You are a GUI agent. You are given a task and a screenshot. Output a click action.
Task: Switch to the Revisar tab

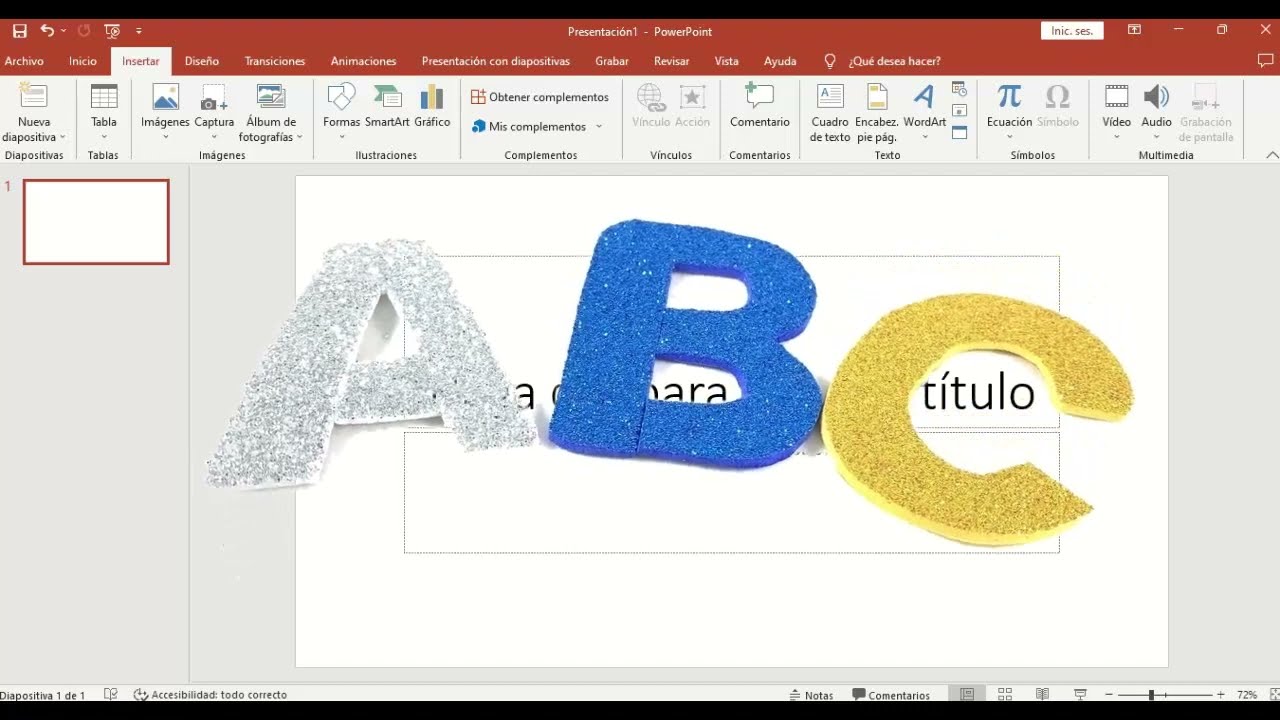[672, 61]
